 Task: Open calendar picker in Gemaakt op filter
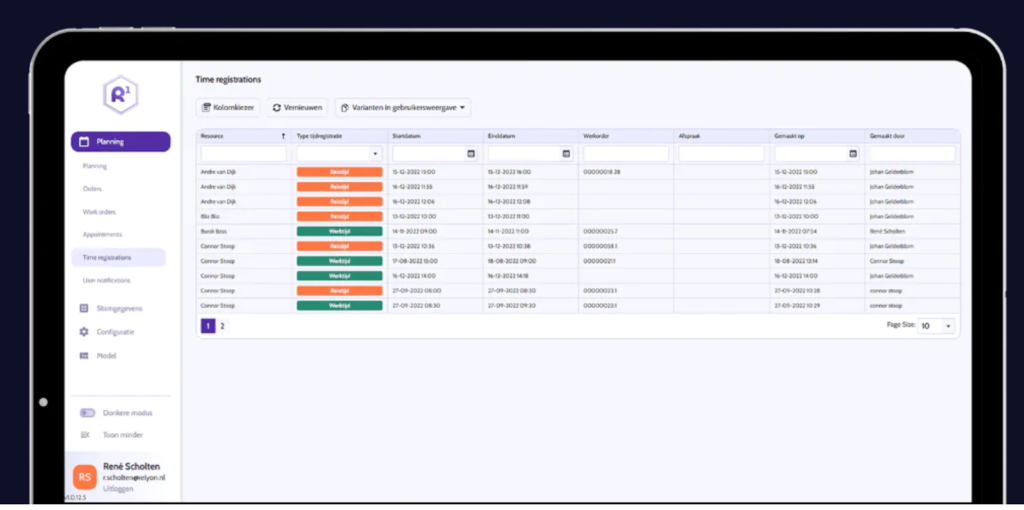coord(852,154)
